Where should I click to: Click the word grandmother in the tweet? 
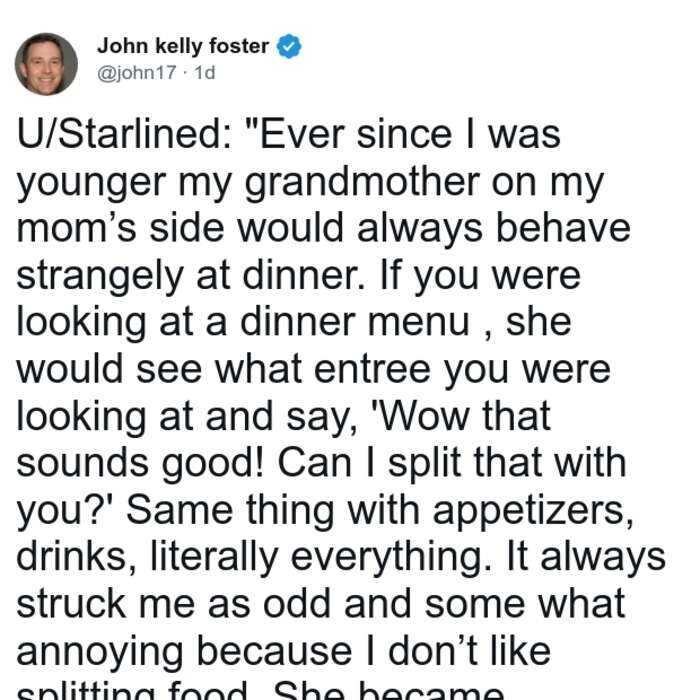click(362, 183)
